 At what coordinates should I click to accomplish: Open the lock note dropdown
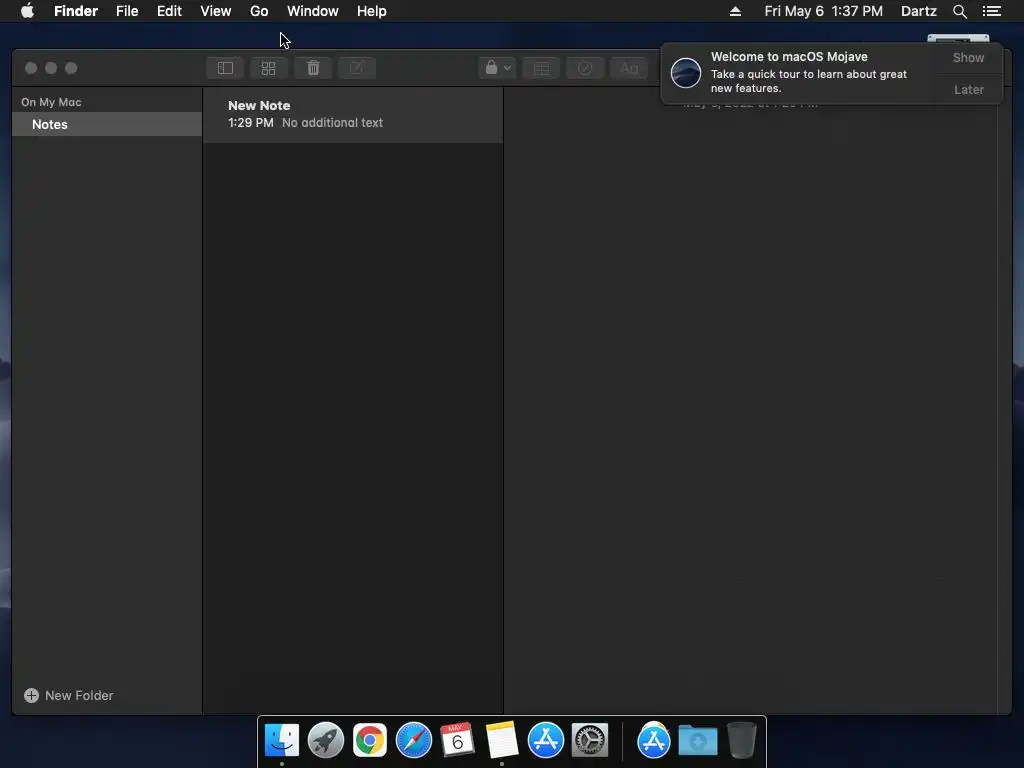(498, 68)
